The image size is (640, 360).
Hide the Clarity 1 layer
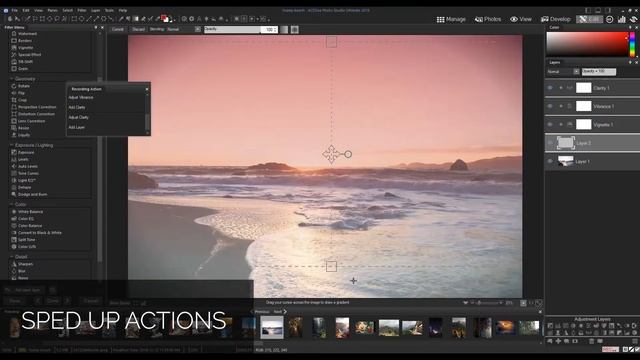point(550,88)
